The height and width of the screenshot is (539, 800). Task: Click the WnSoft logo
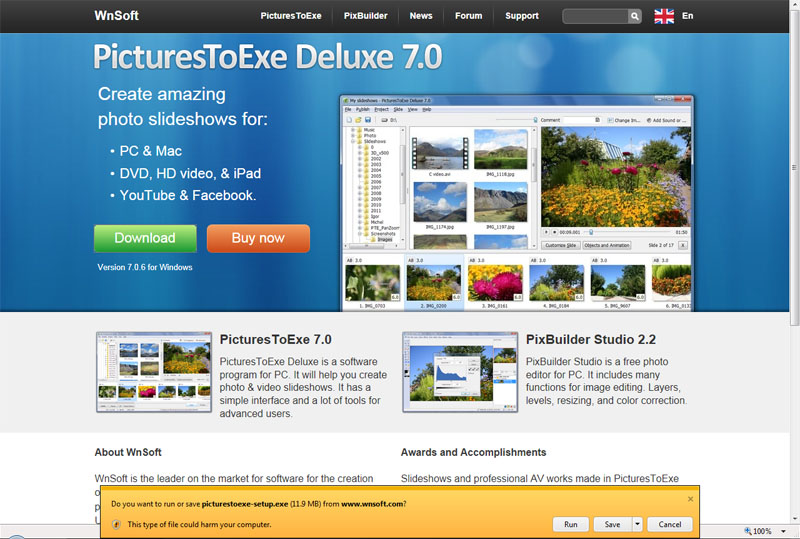pos(116,16)
